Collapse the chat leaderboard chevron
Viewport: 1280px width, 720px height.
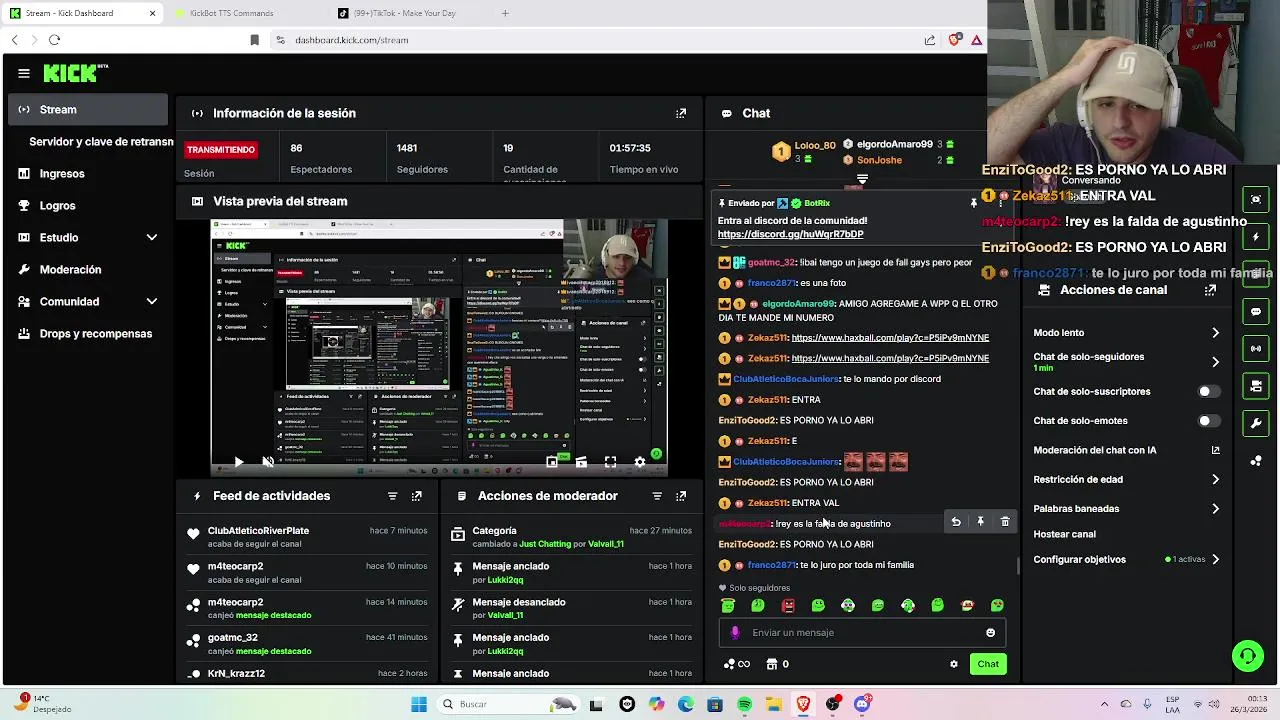pyautogui.click(x=862, y=180)
